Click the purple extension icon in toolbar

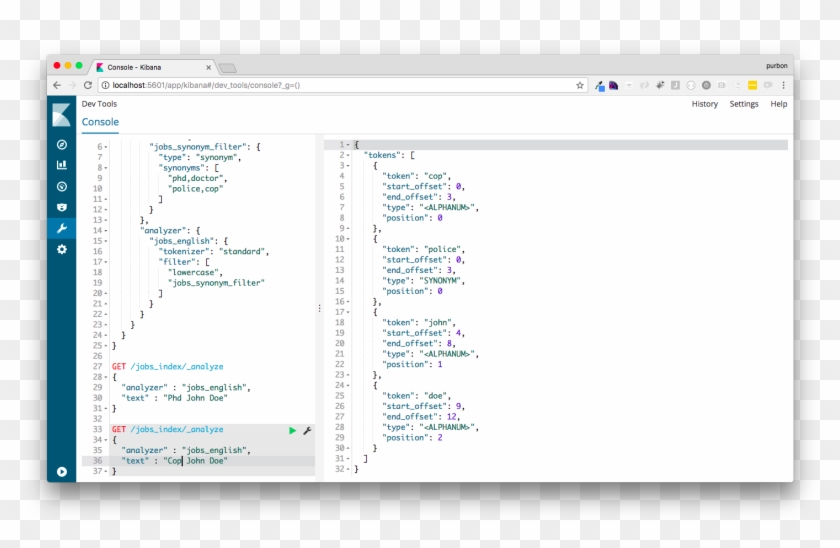(x=613, y=85)
